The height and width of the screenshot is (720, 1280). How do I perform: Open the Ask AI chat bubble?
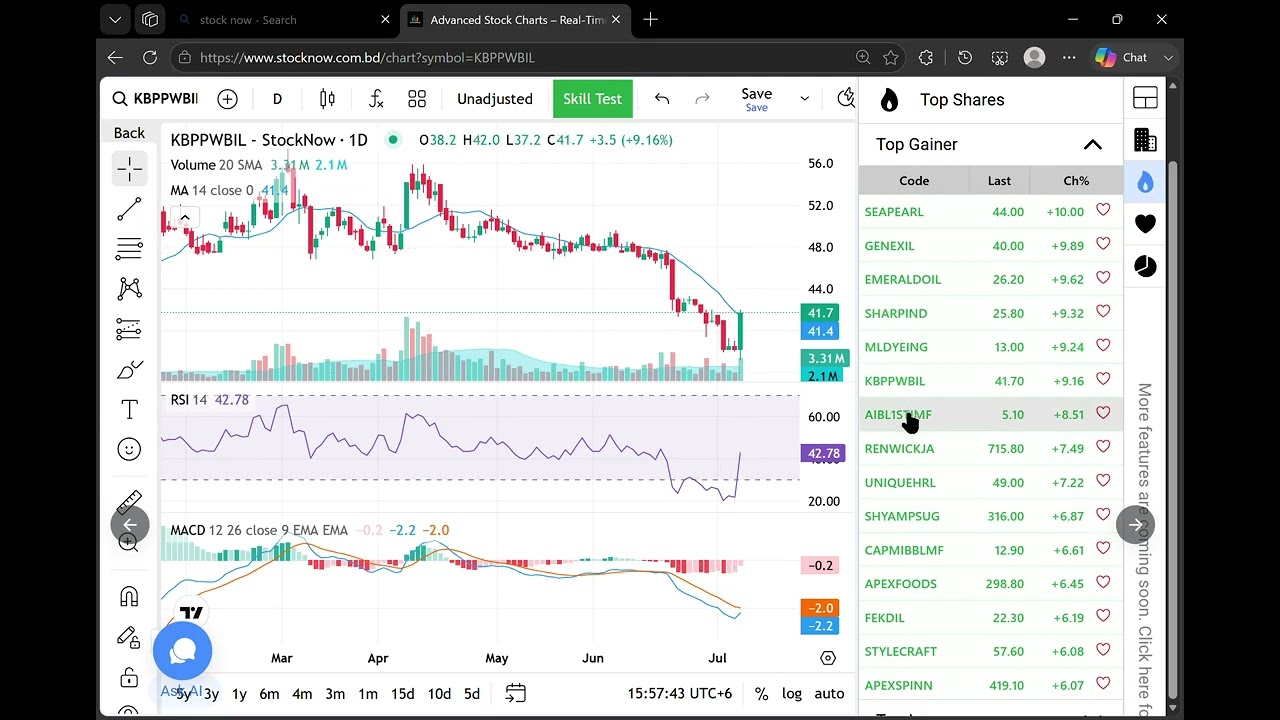(183, 651)
